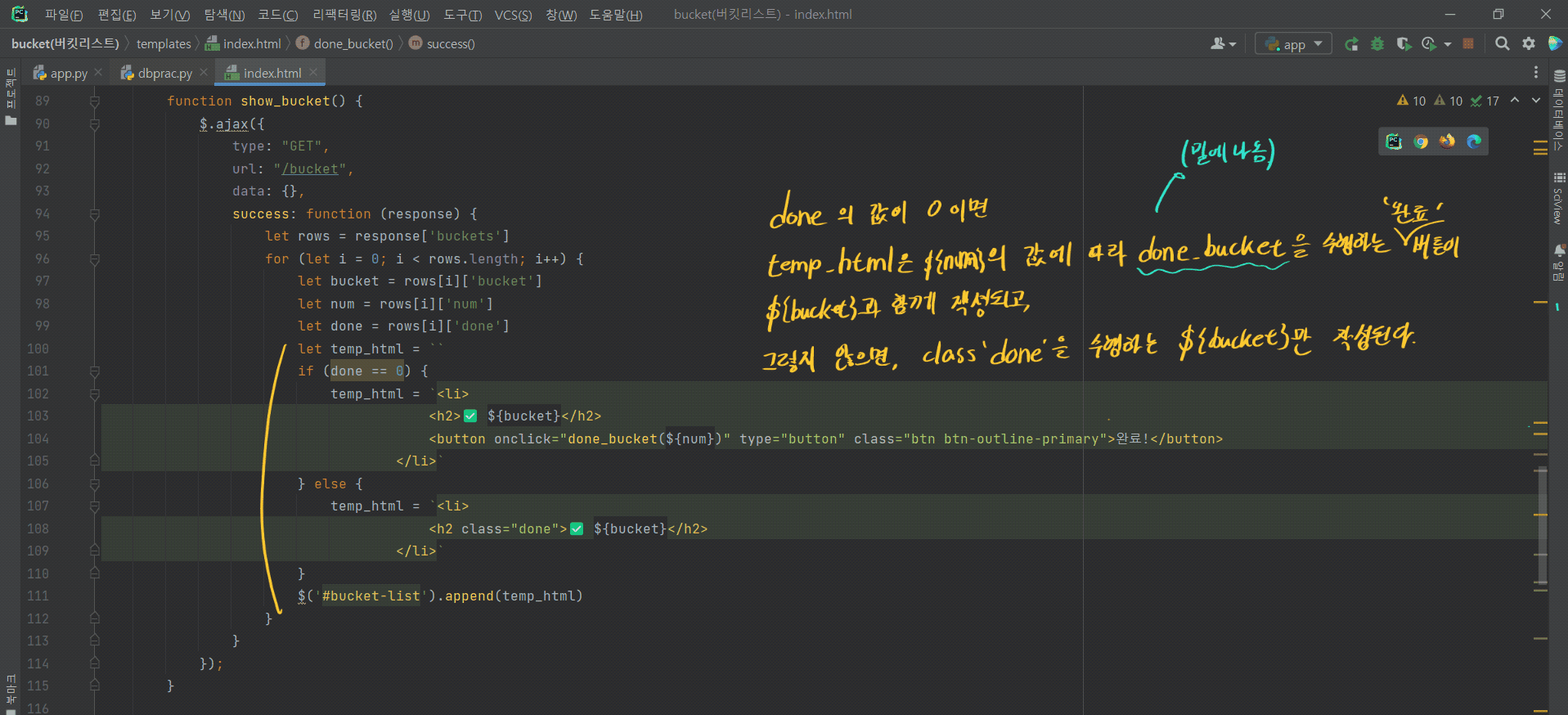
Task: Click the 'done == 0' condition text
Action: 366,371
